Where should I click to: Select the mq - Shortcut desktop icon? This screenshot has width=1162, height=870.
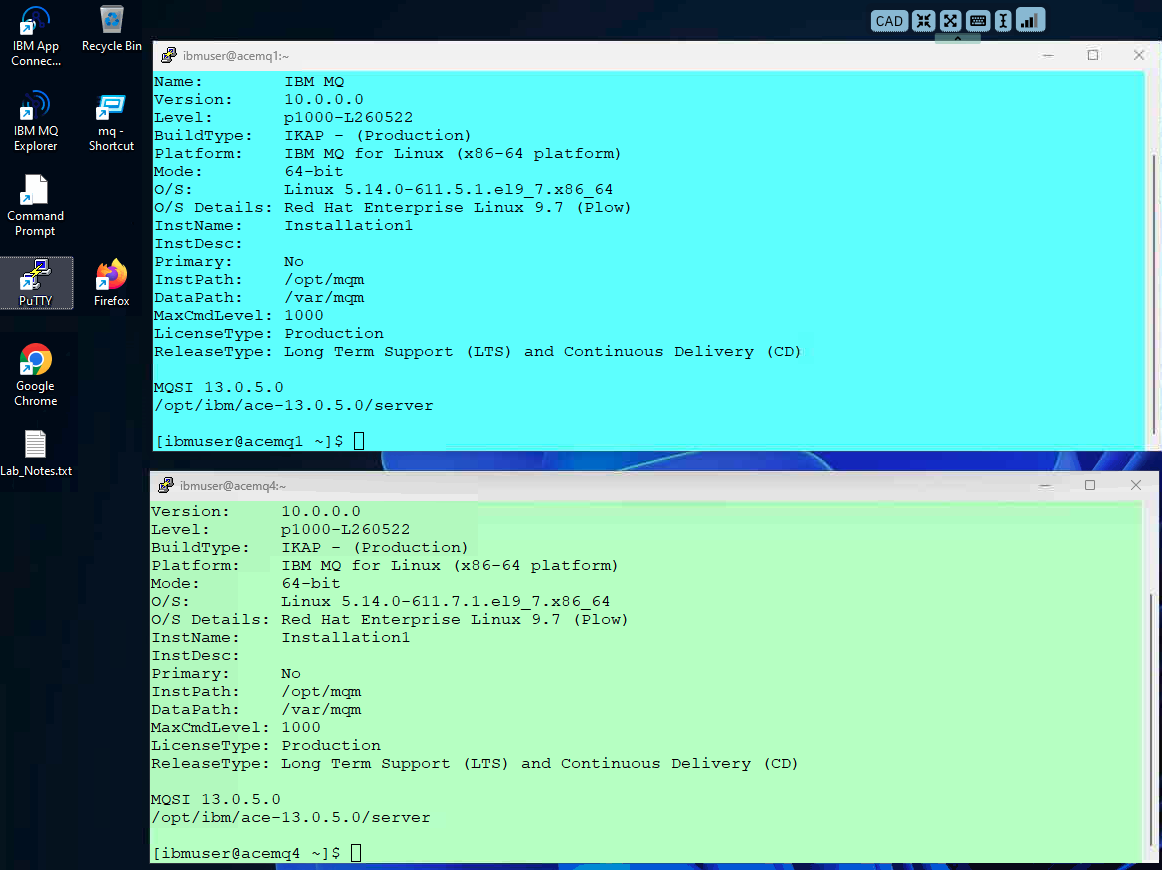(x=111, y=122)
